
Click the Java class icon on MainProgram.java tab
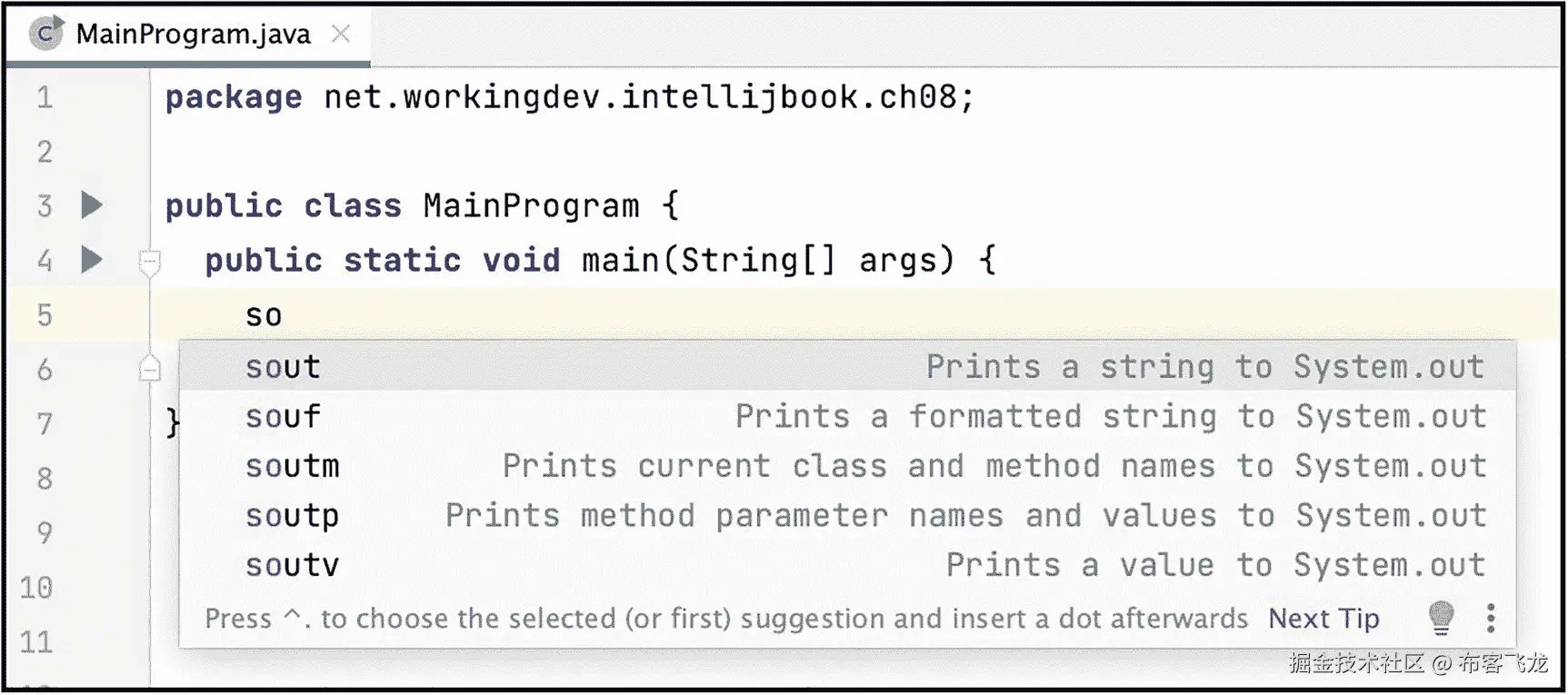(45, 34)
